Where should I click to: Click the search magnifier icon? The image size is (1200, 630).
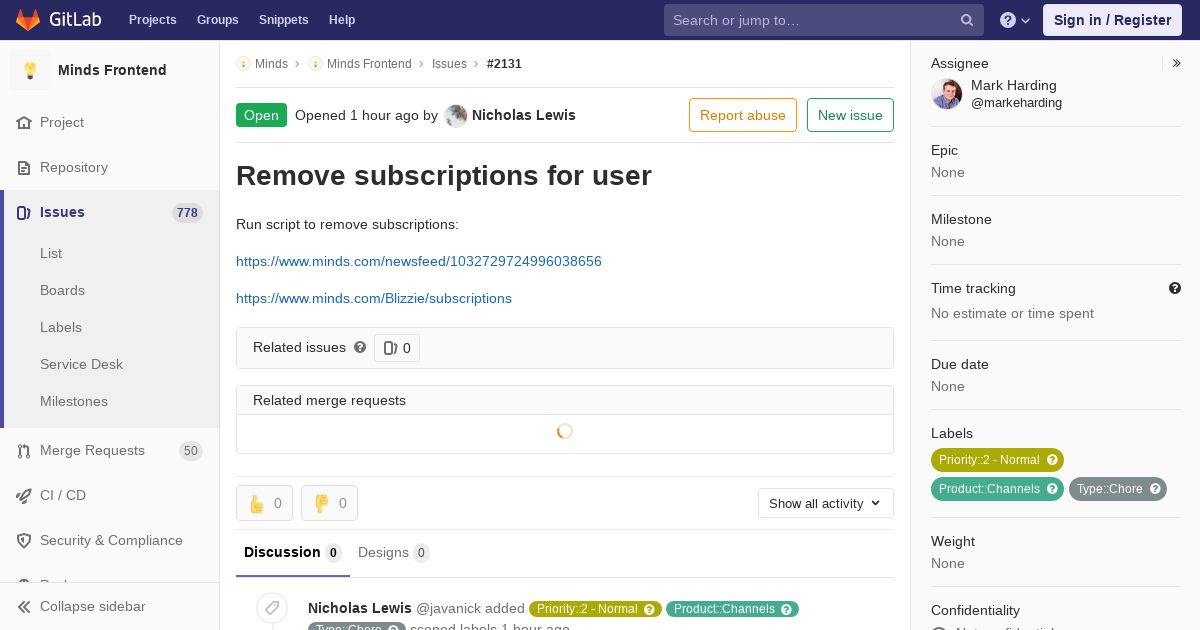tap(967, 20)
